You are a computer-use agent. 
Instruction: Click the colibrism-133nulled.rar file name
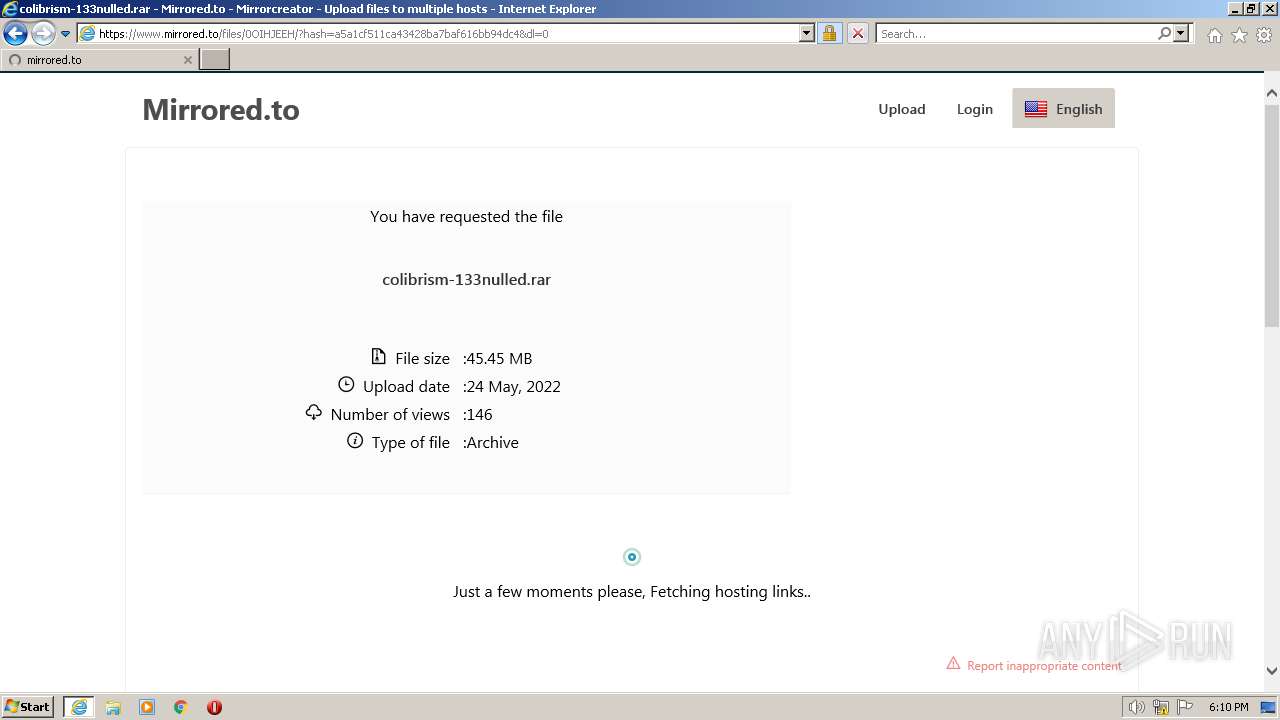466,279
